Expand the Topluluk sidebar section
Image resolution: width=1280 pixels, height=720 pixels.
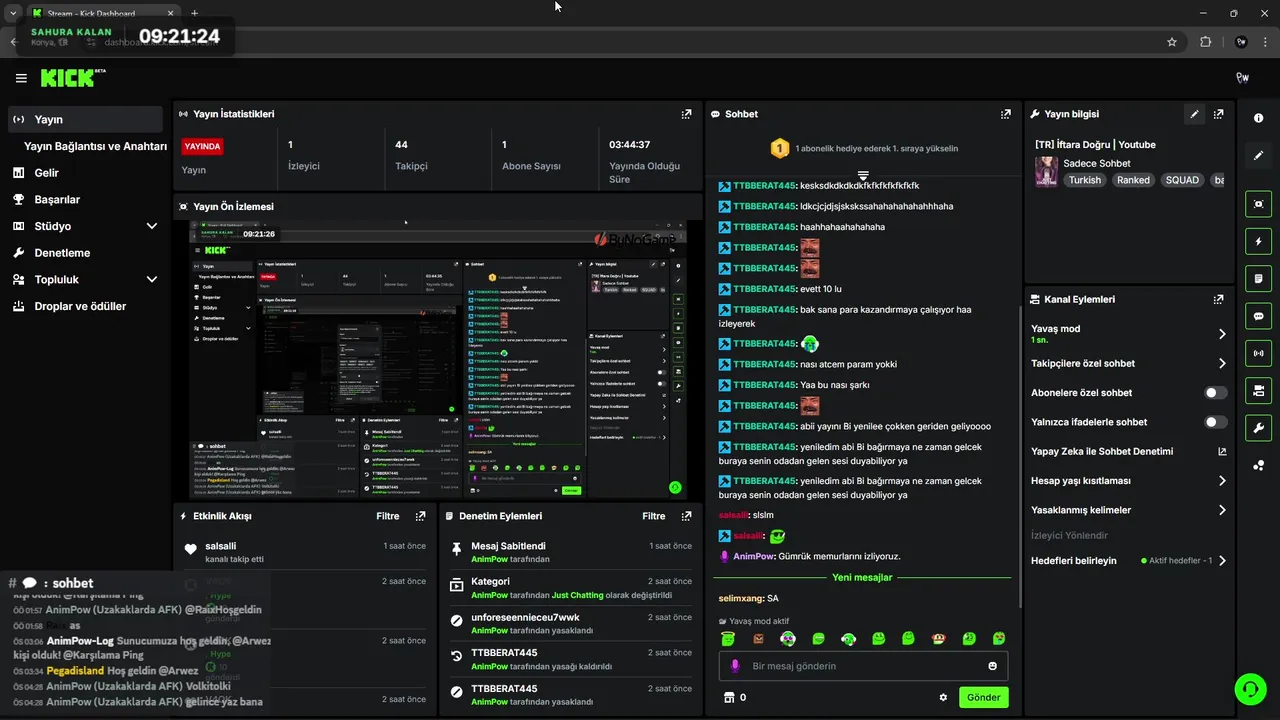tap(152, 280)
